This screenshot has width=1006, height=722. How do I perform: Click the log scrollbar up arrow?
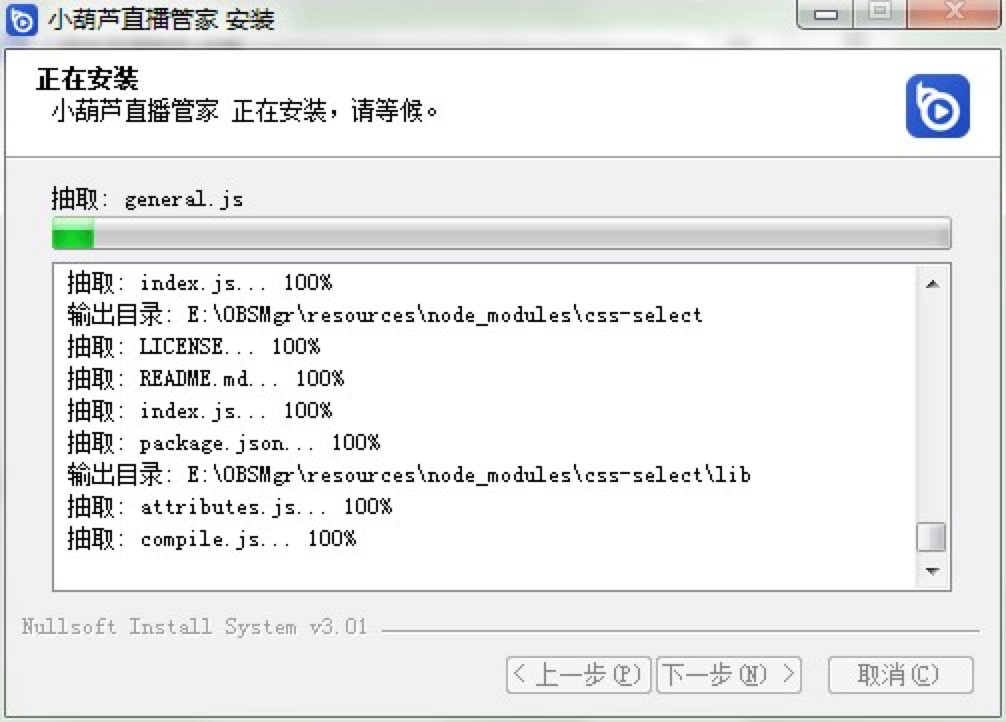[x=932, y=284]
